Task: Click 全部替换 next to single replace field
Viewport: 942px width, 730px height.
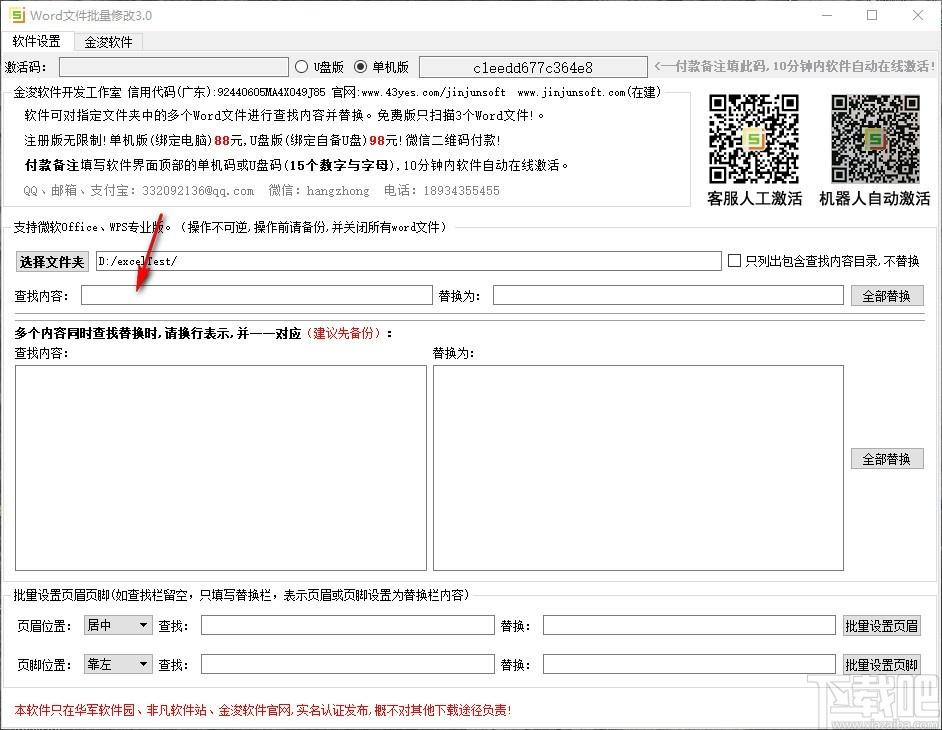Action: coord(887,296)
